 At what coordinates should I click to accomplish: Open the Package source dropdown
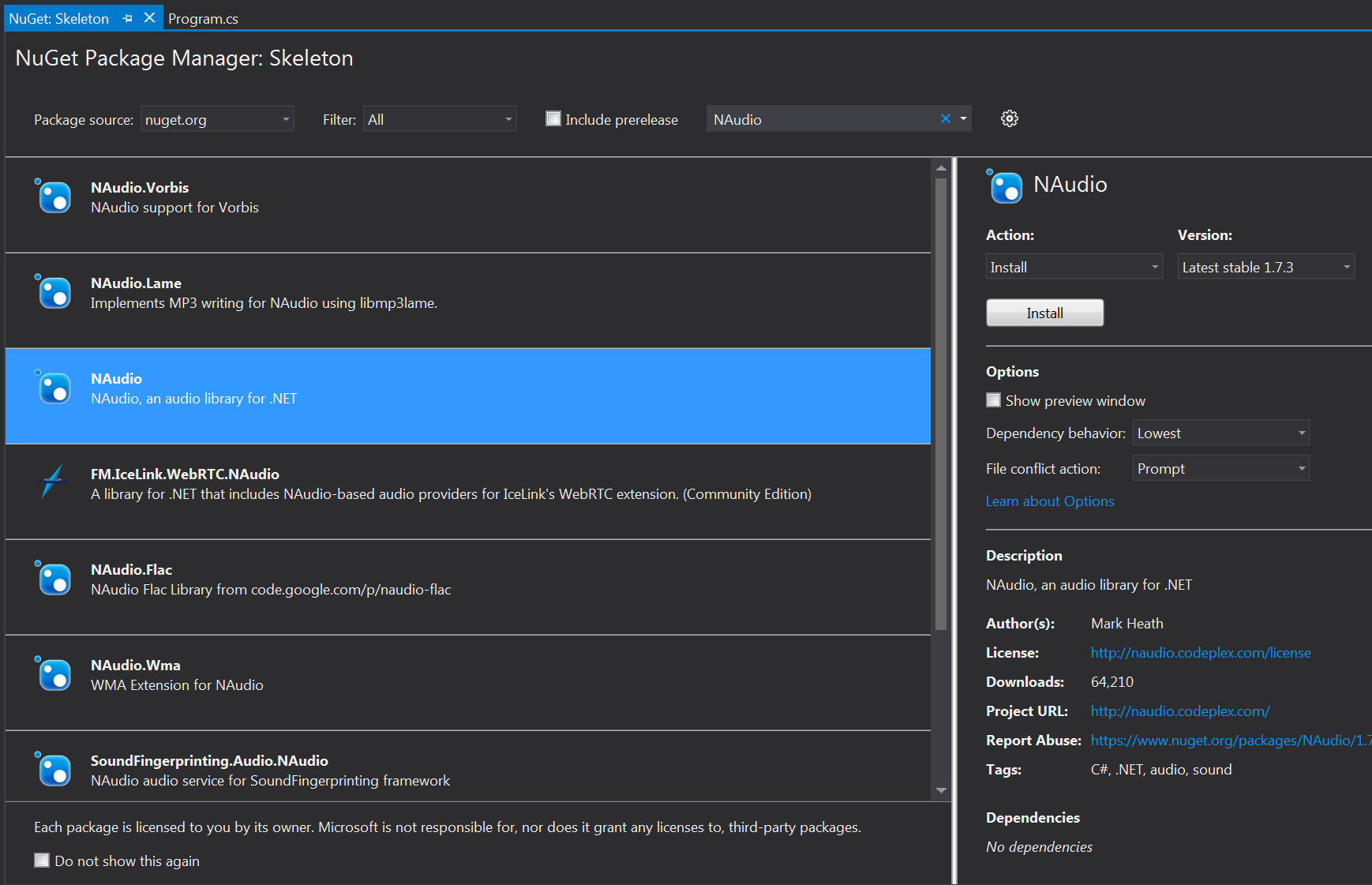tap(217, 119)
